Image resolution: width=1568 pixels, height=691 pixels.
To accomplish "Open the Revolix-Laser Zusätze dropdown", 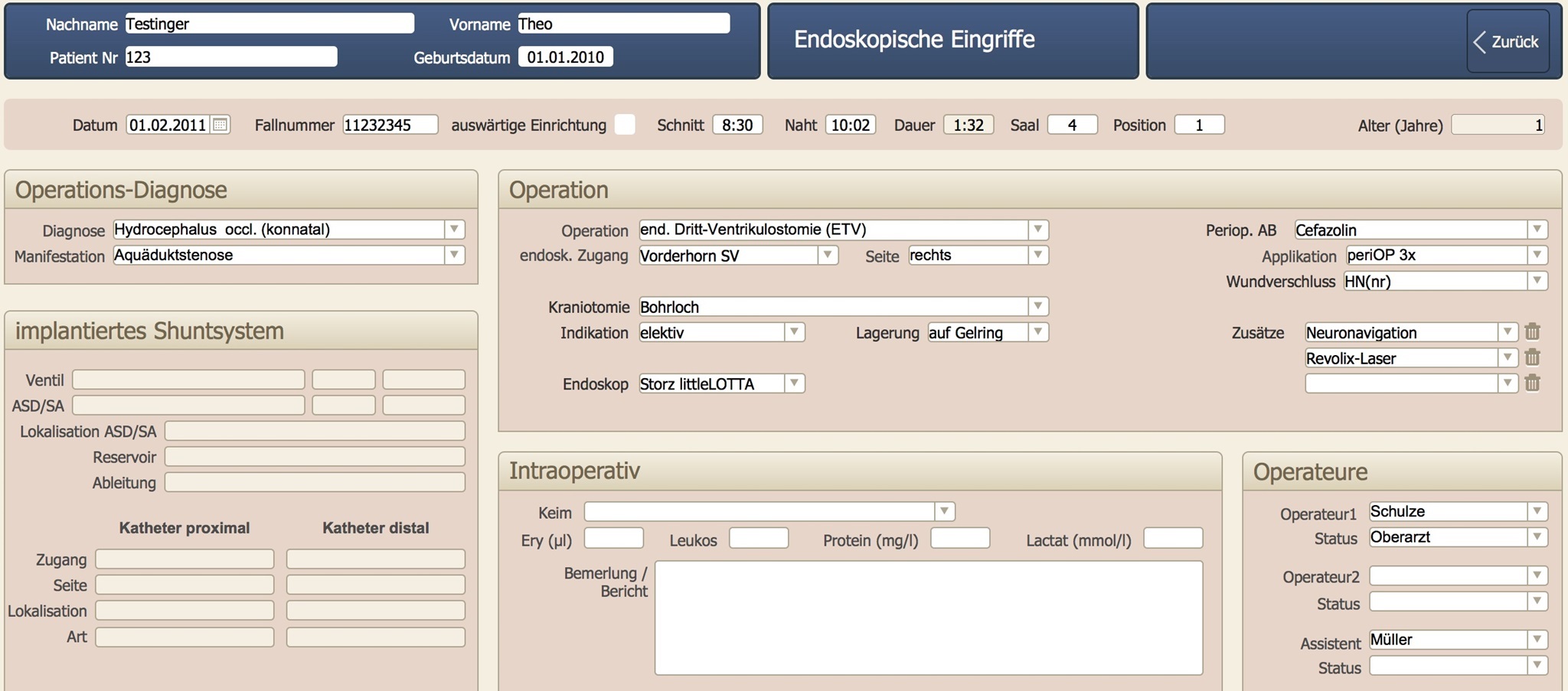I will 1508,357.
